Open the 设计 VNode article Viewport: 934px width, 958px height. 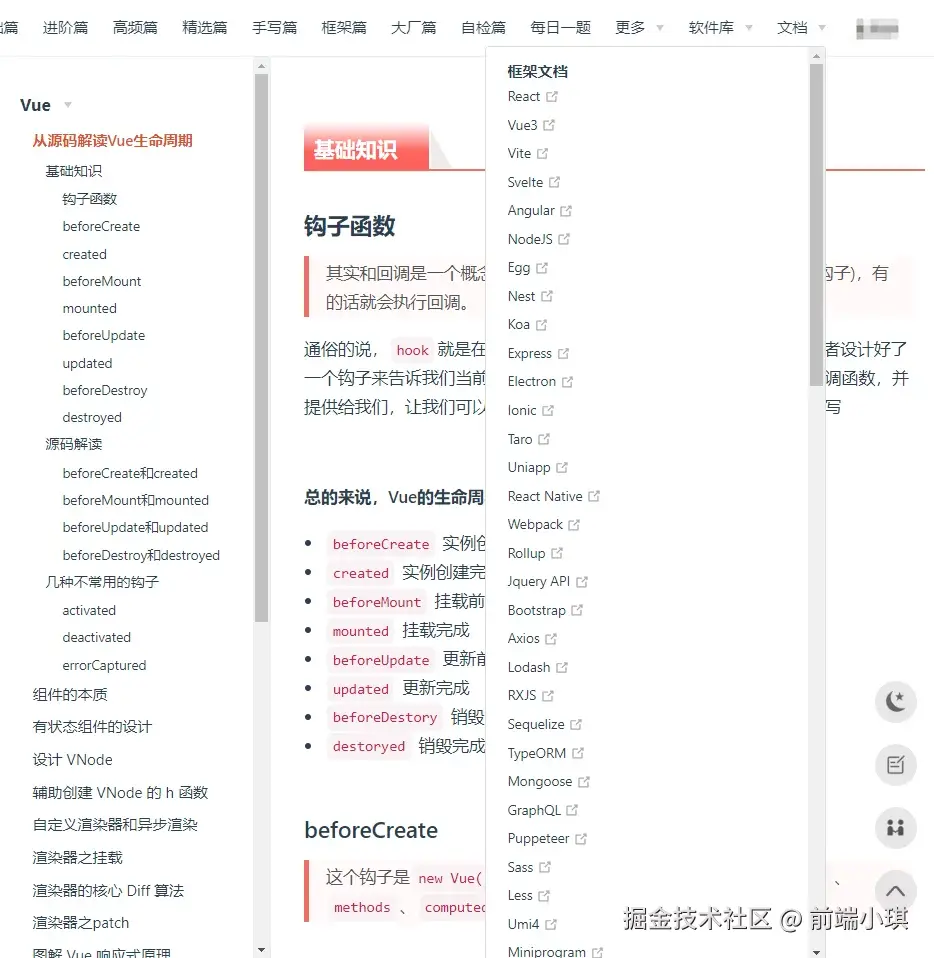pos(73,760)
